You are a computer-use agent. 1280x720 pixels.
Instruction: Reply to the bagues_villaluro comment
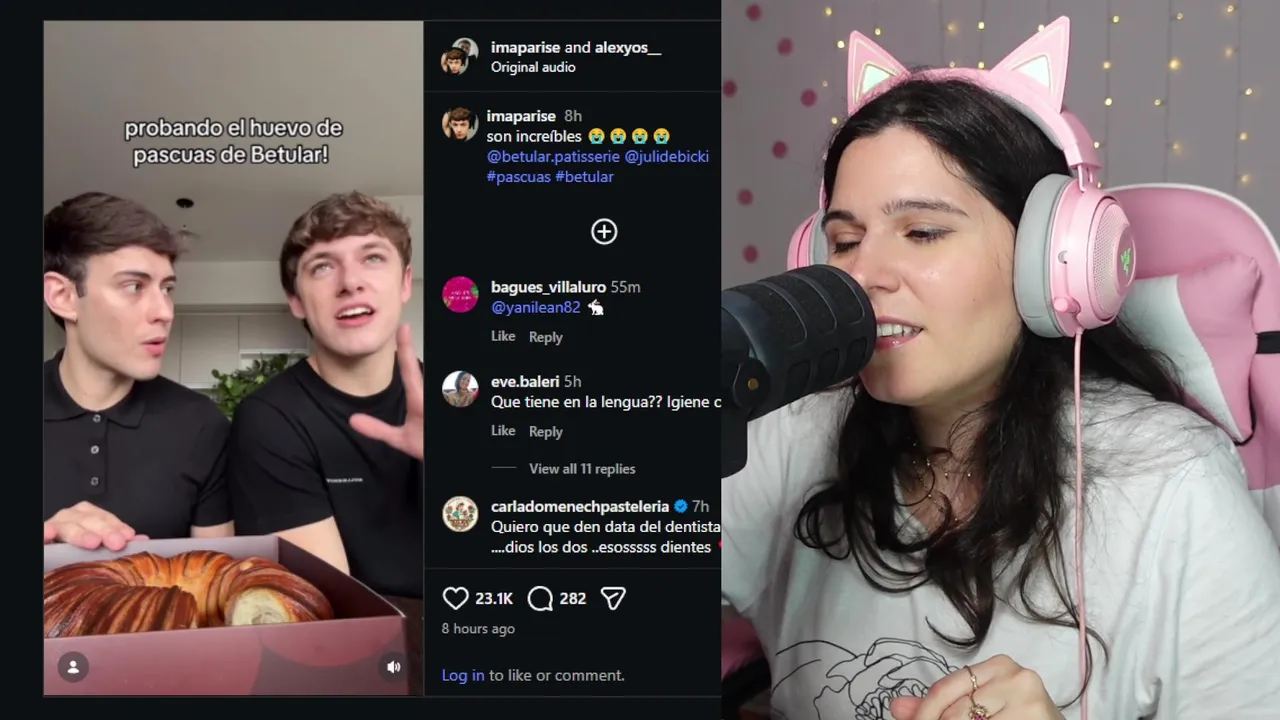(546, 337)
